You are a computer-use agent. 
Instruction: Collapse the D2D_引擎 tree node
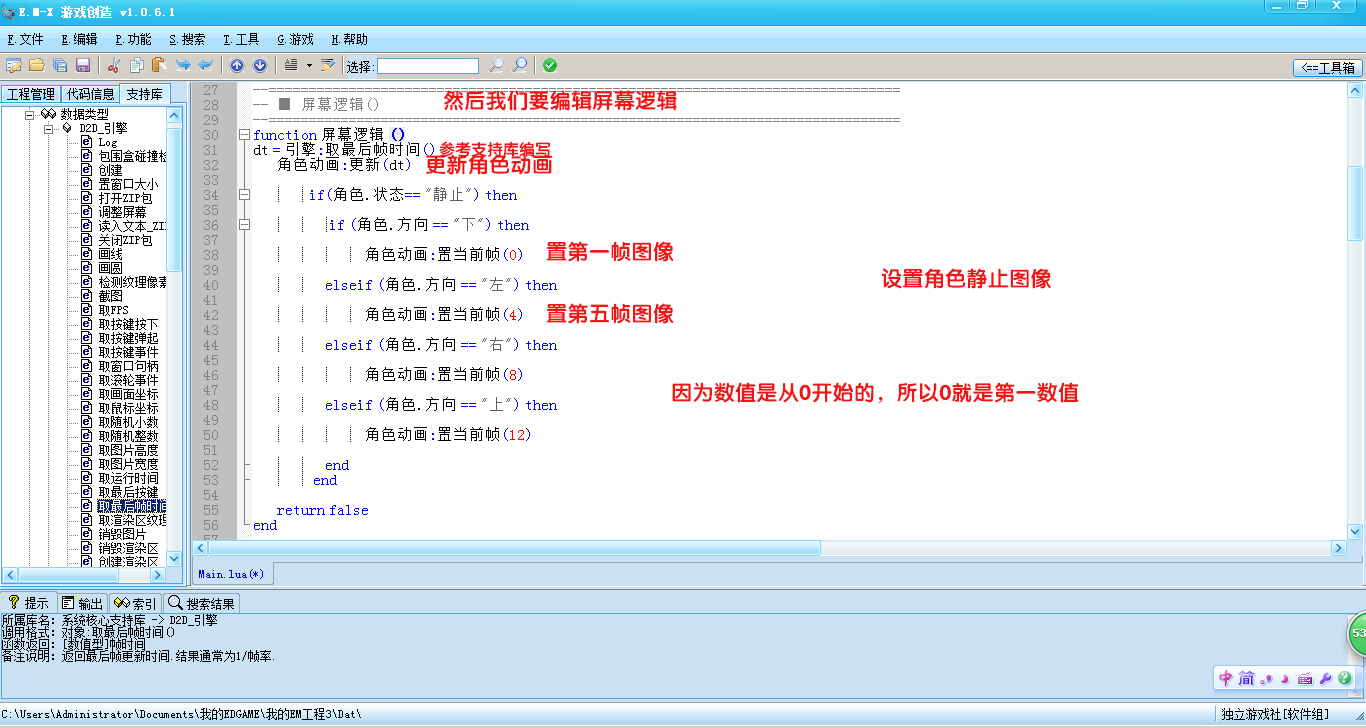point(48,128)
